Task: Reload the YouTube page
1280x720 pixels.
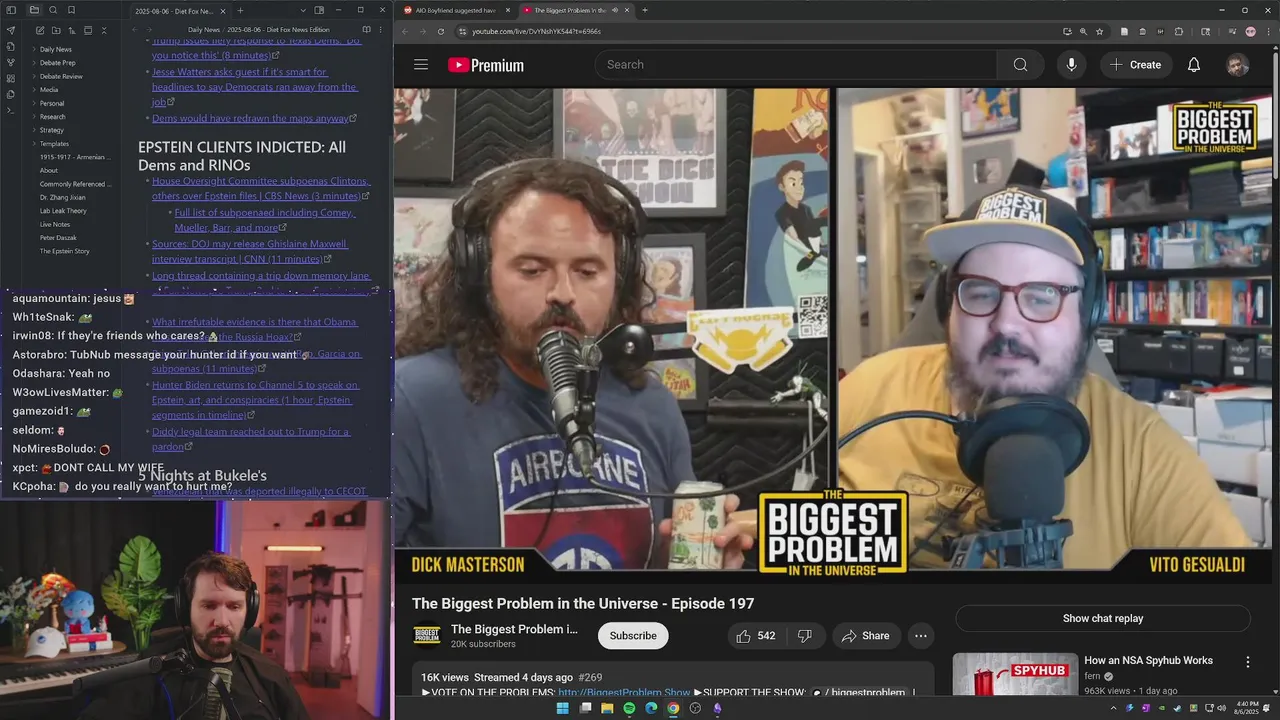Action: tap(441, 31)
